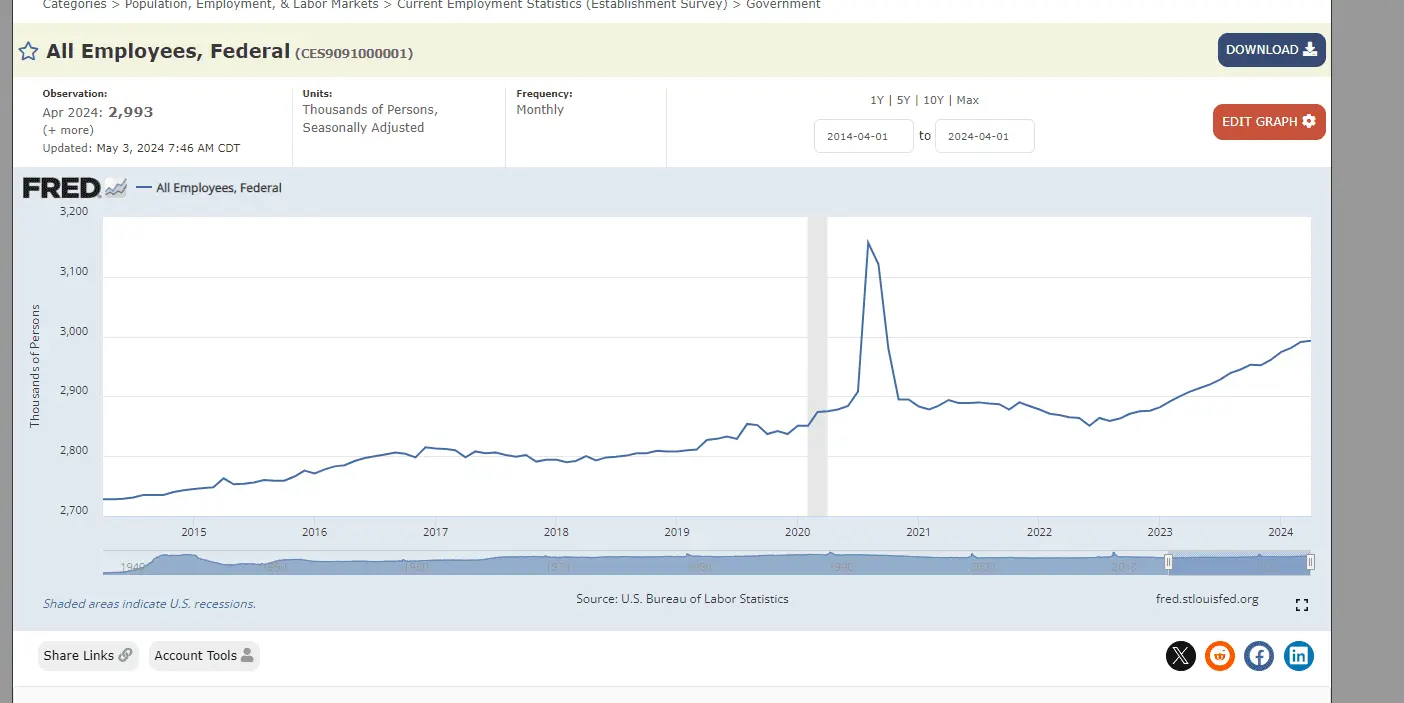Viewport: 1404px width, 703px height.
Task: Click the Edit Graph button
Action: click(1268, 122)
